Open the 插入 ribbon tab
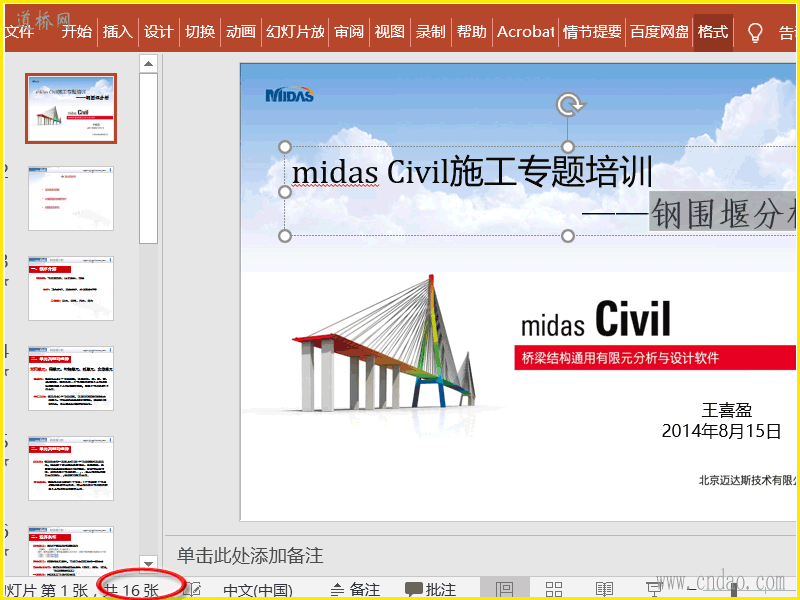The height and width of the screenshot is (600, 800). click(118, 32)
